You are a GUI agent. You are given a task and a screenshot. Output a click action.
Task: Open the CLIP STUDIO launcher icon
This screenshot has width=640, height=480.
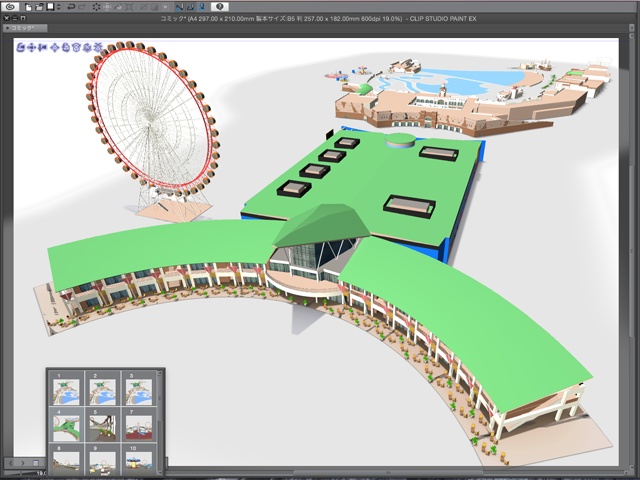coord(10,7)
